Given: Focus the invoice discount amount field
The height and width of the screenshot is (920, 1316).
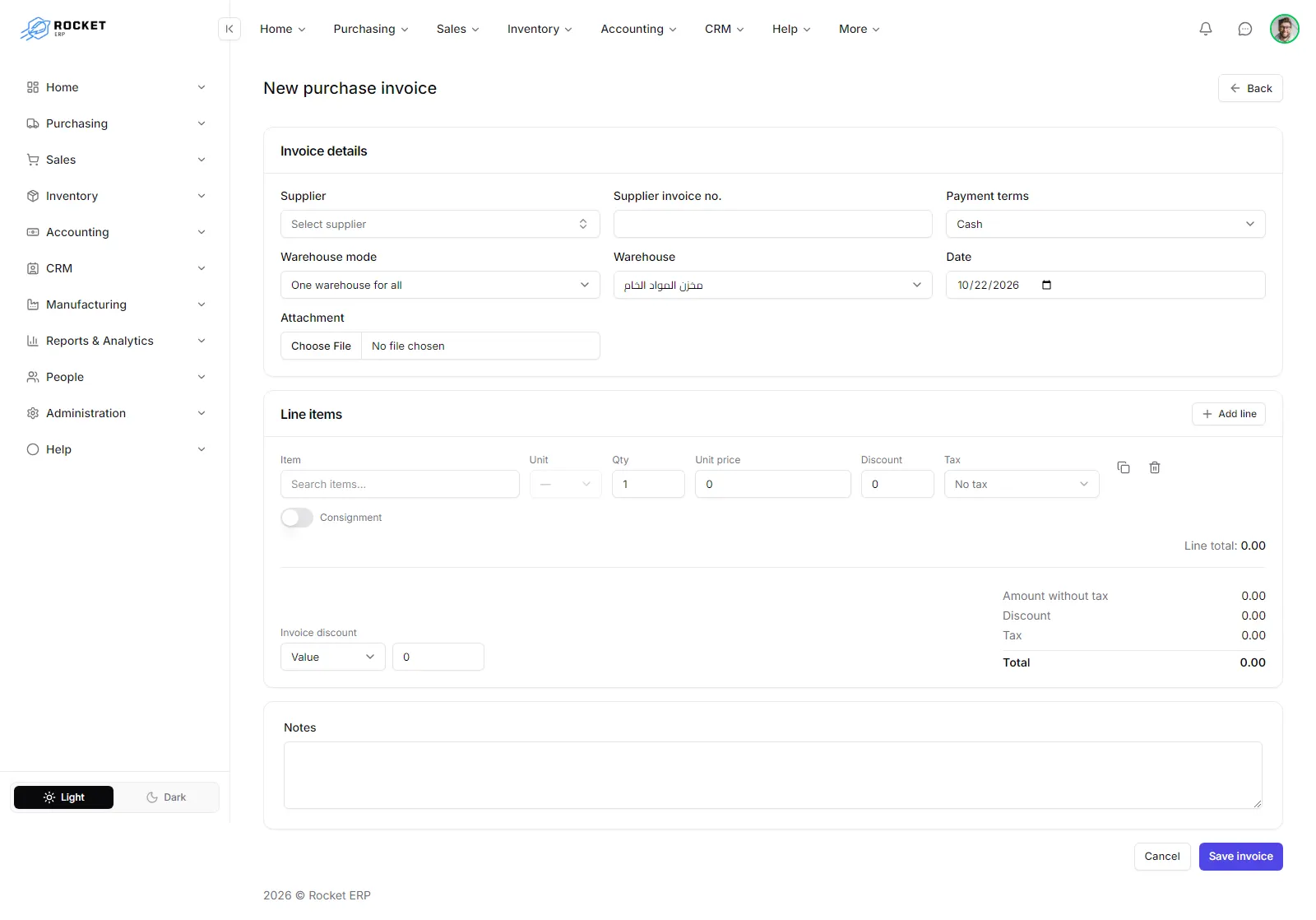Looking at the screenshot, I should 438,657.
